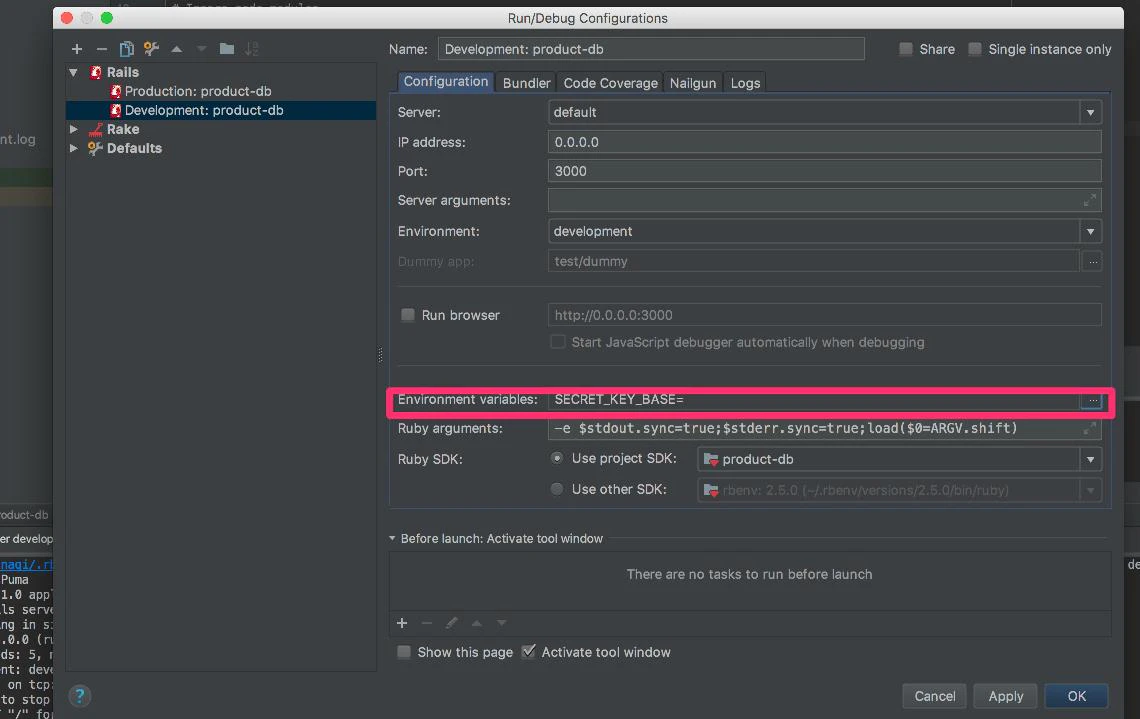Click the Defaults node icon

point(95,148)
